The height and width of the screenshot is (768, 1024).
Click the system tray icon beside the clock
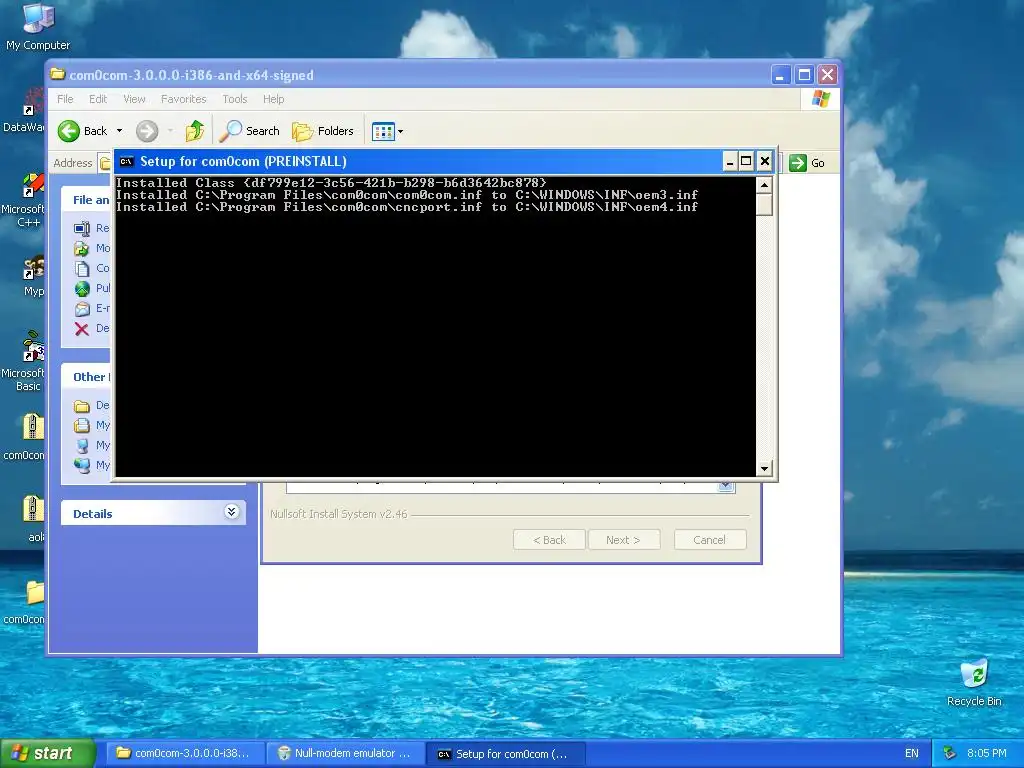[x=950, y=754]
